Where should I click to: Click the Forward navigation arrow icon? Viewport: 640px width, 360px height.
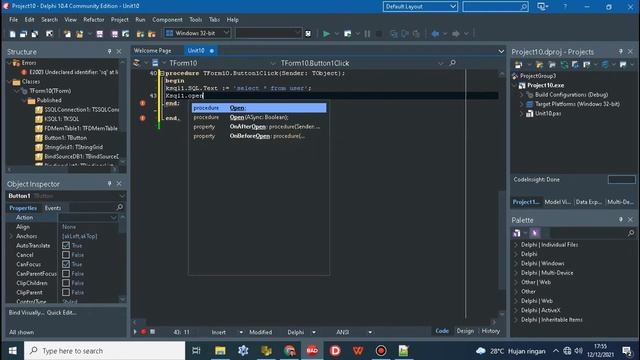tap(456, 34)
